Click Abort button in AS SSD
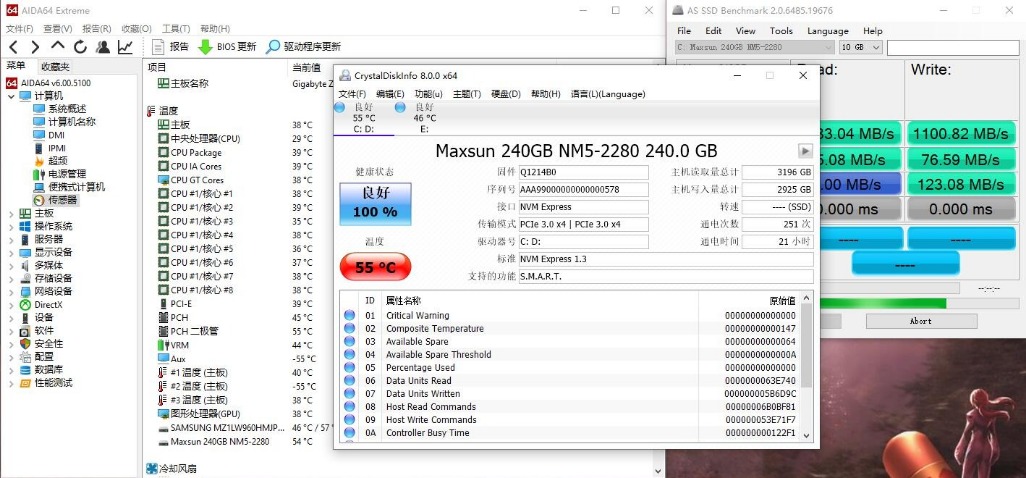Viewport: 1026px width, 478px height. (x=921, y=321)
